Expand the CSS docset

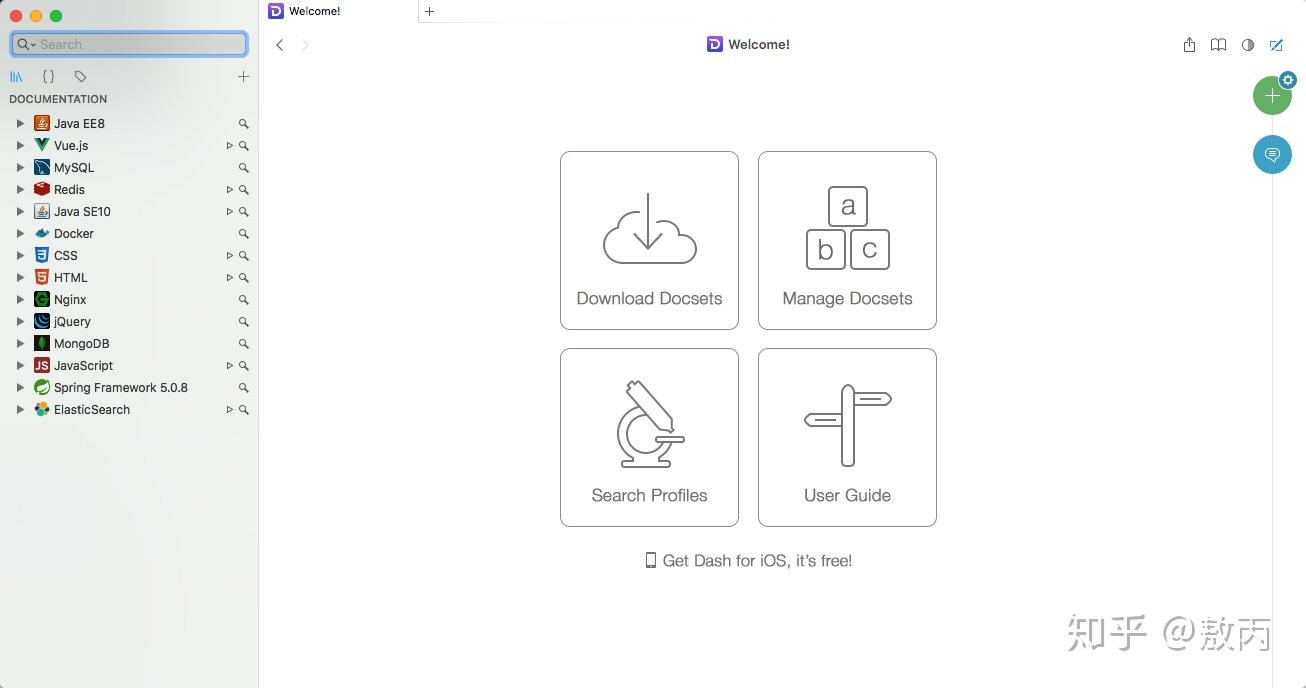[20, 256]
